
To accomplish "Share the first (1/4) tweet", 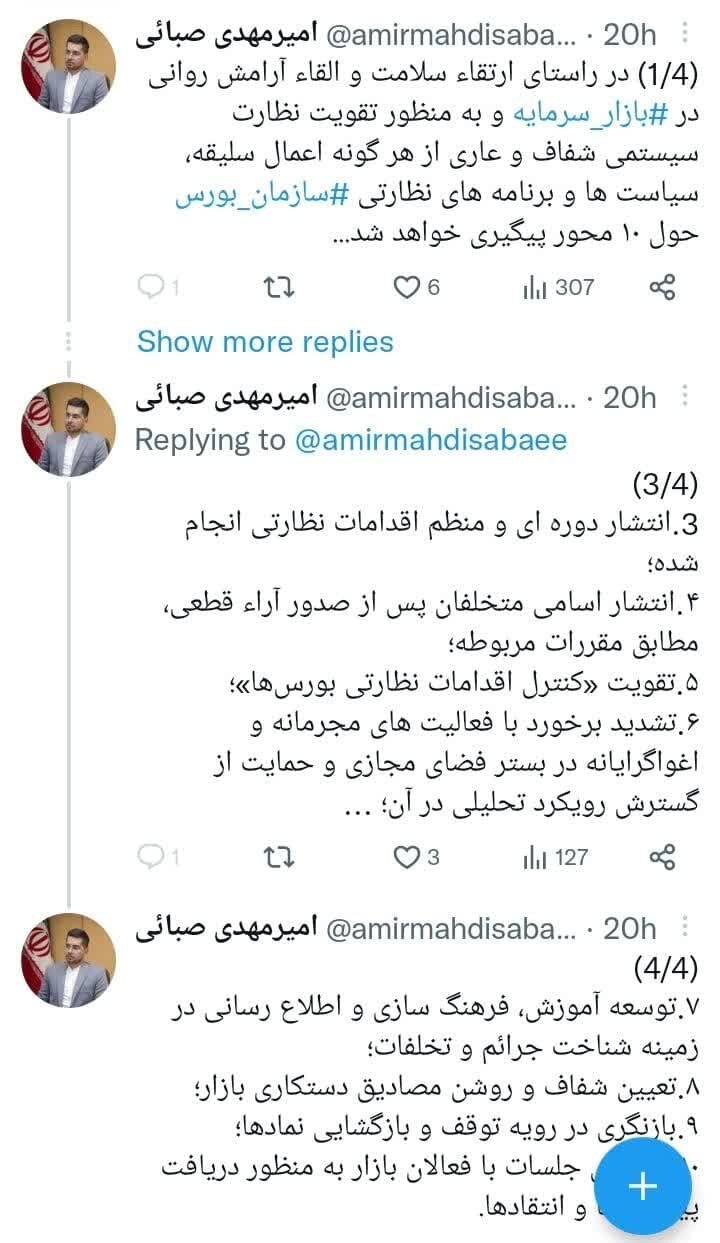I will [x=662, y=288].
